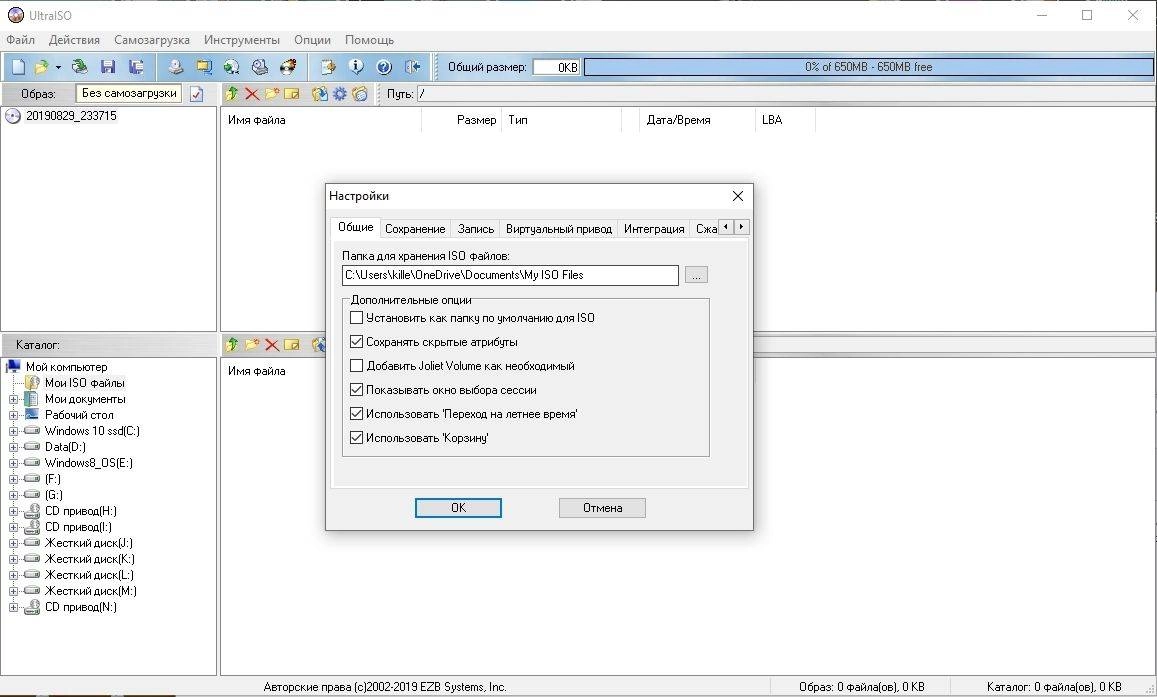Expand the Windows8_OS(E:) drive node
This screenshot has width=1157, height=697.
13,463
